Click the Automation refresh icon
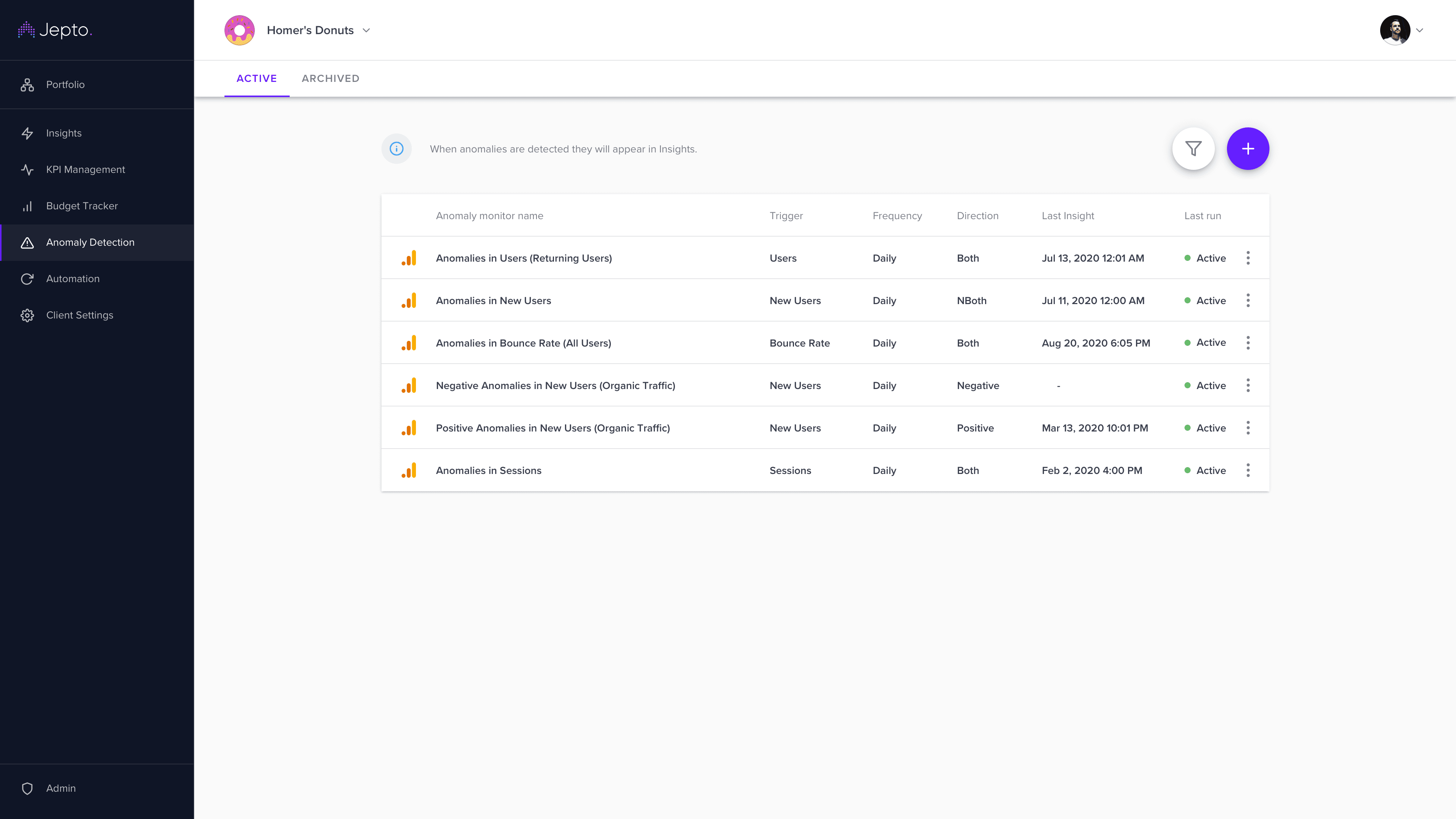The height and width of the screenshot is (819, 1456). point(27,279)
